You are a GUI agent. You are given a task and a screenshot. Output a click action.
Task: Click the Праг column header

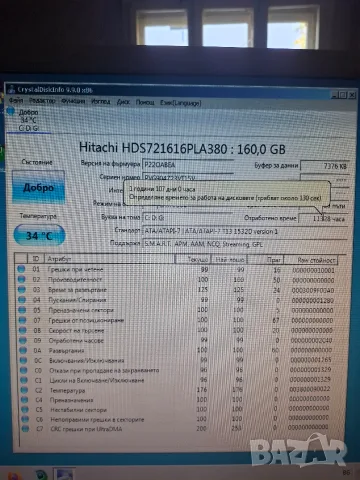(266, 260)
